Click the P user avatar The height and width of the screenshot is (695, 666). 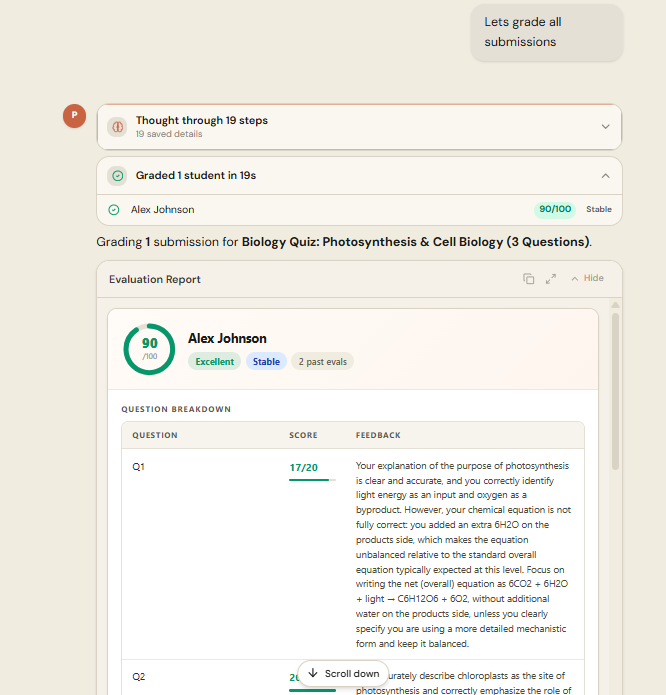(74, 116)
